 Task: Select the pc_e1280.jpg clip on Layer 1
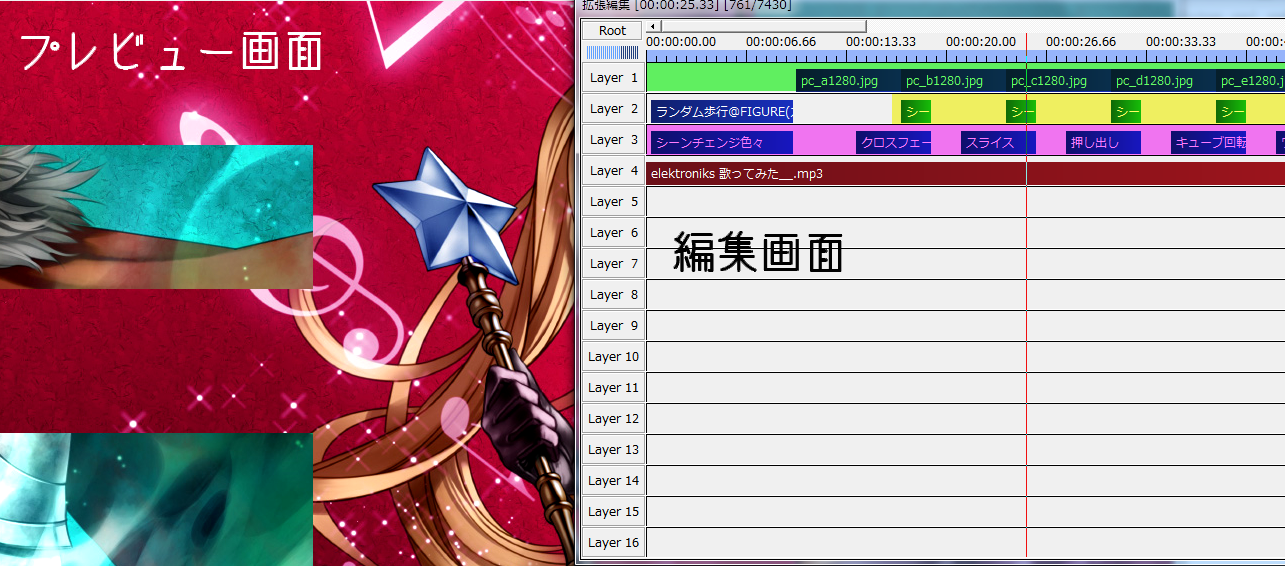(1250, 81)
